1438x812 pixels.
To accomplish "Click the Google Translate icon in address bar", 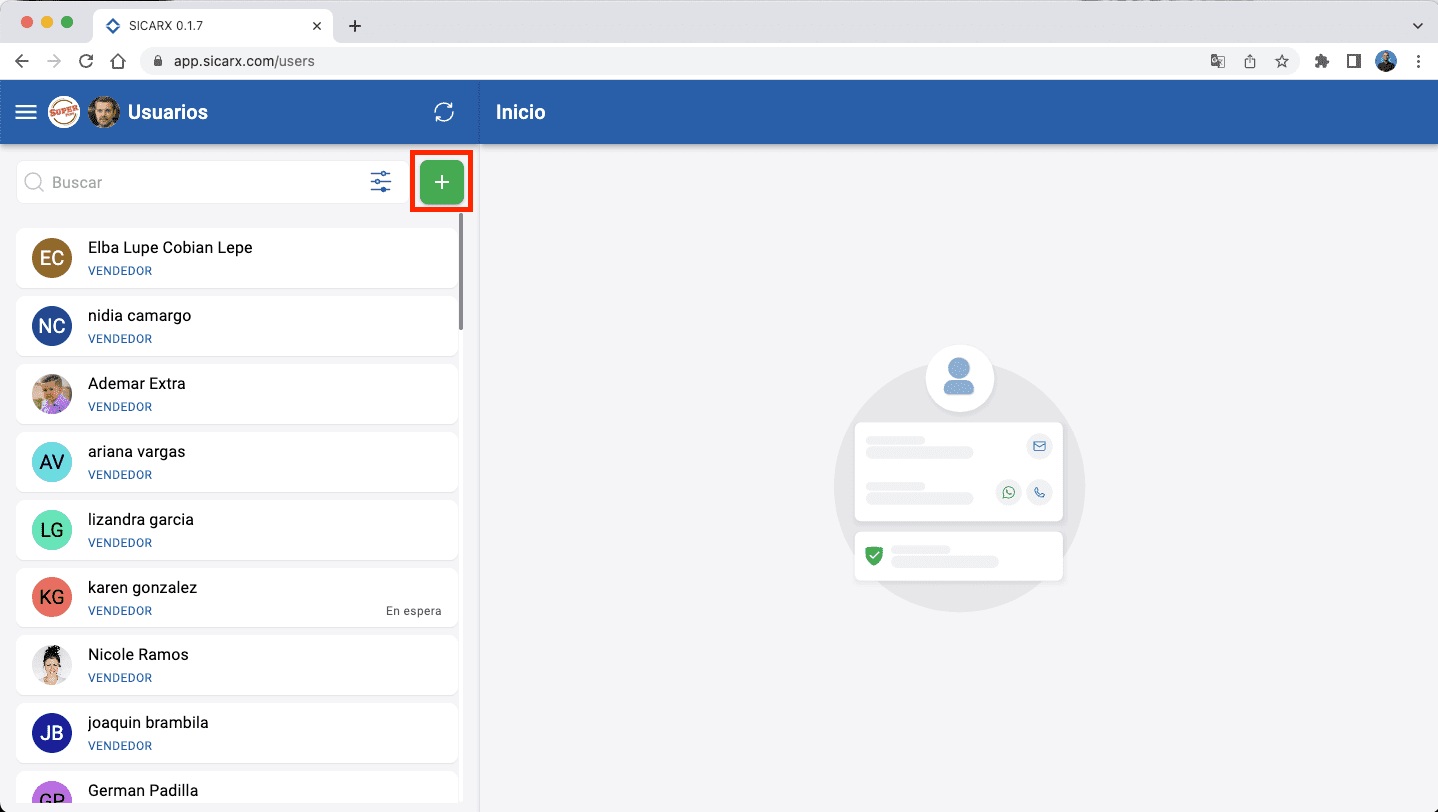I will click(1217, 61).
